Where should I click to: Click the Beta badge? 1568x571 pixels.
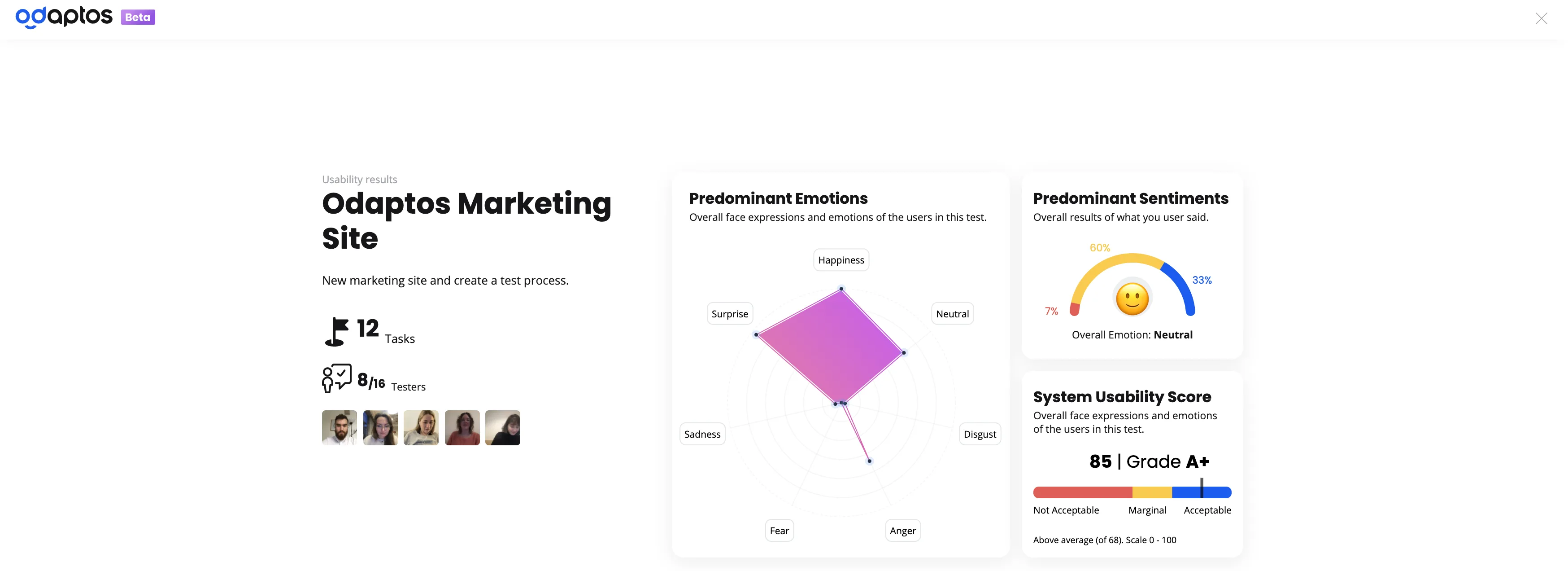point(138,17)
